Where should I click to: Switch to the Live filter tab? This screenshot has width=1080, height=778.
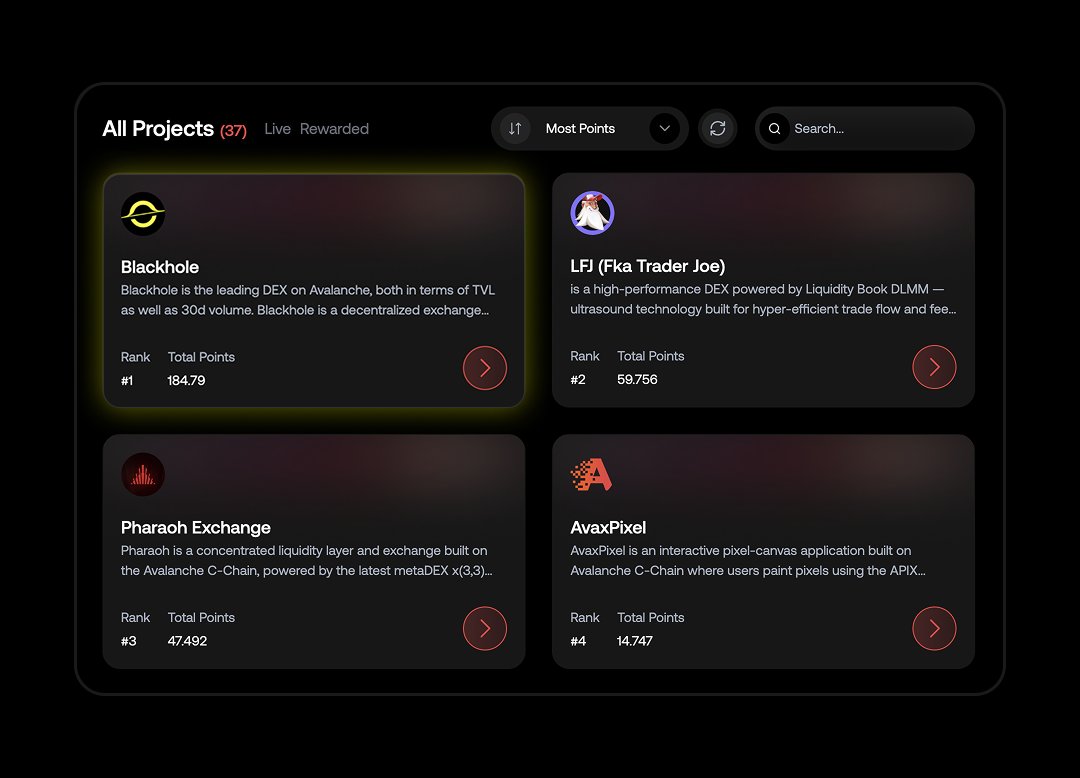278,129
